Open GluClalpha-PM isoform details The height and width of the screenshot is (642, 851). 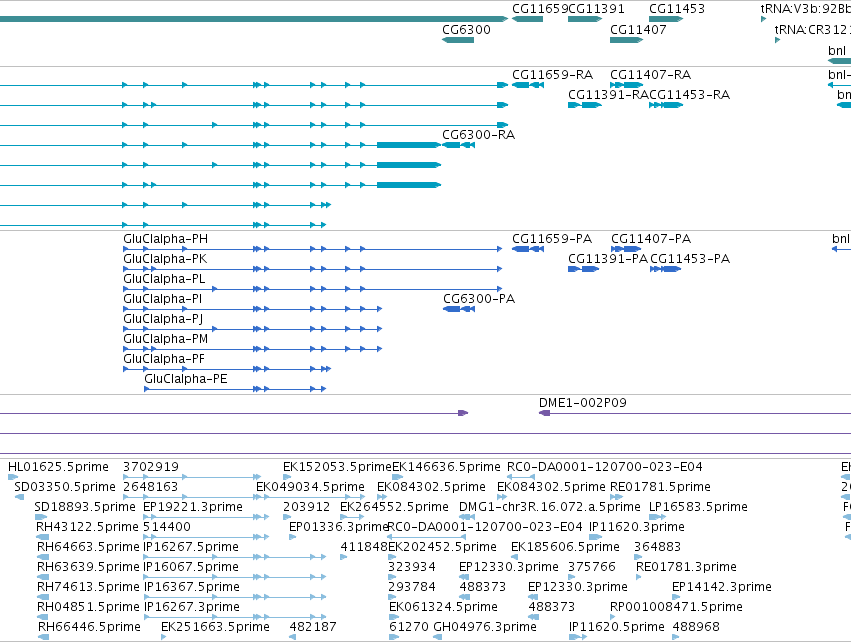pos(166,339)
